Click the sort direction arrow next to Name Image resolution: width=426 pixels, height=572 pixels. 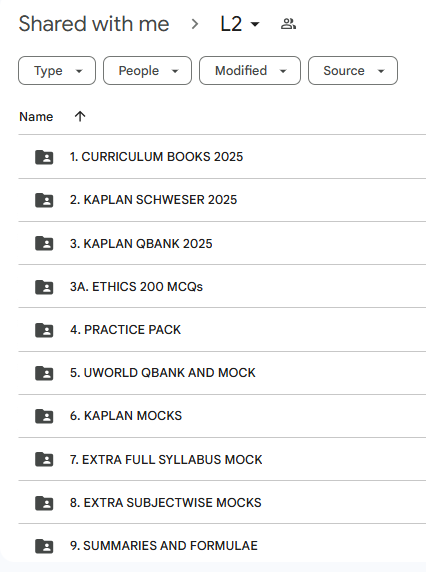pyautogui.click(x=80, y=116)
